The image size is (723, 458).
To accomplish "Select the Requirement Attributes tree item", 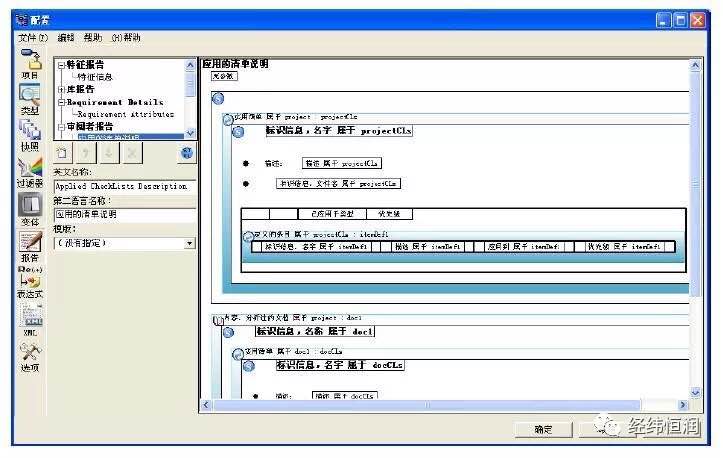I will coord(125,114).
